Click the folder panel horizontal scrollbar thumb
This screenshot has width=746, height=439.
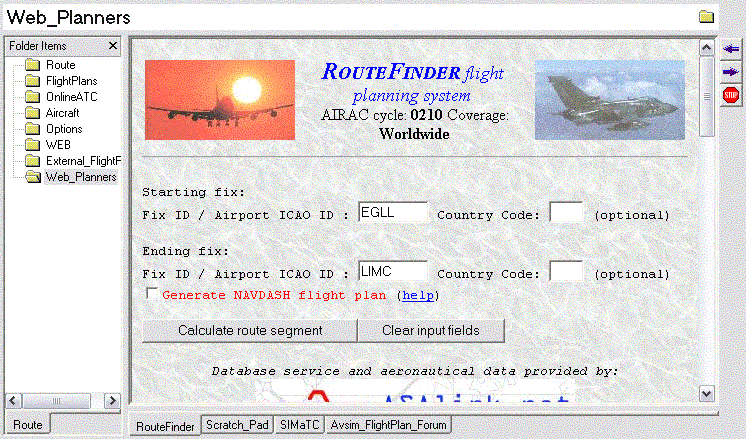[x=57, y=400]
